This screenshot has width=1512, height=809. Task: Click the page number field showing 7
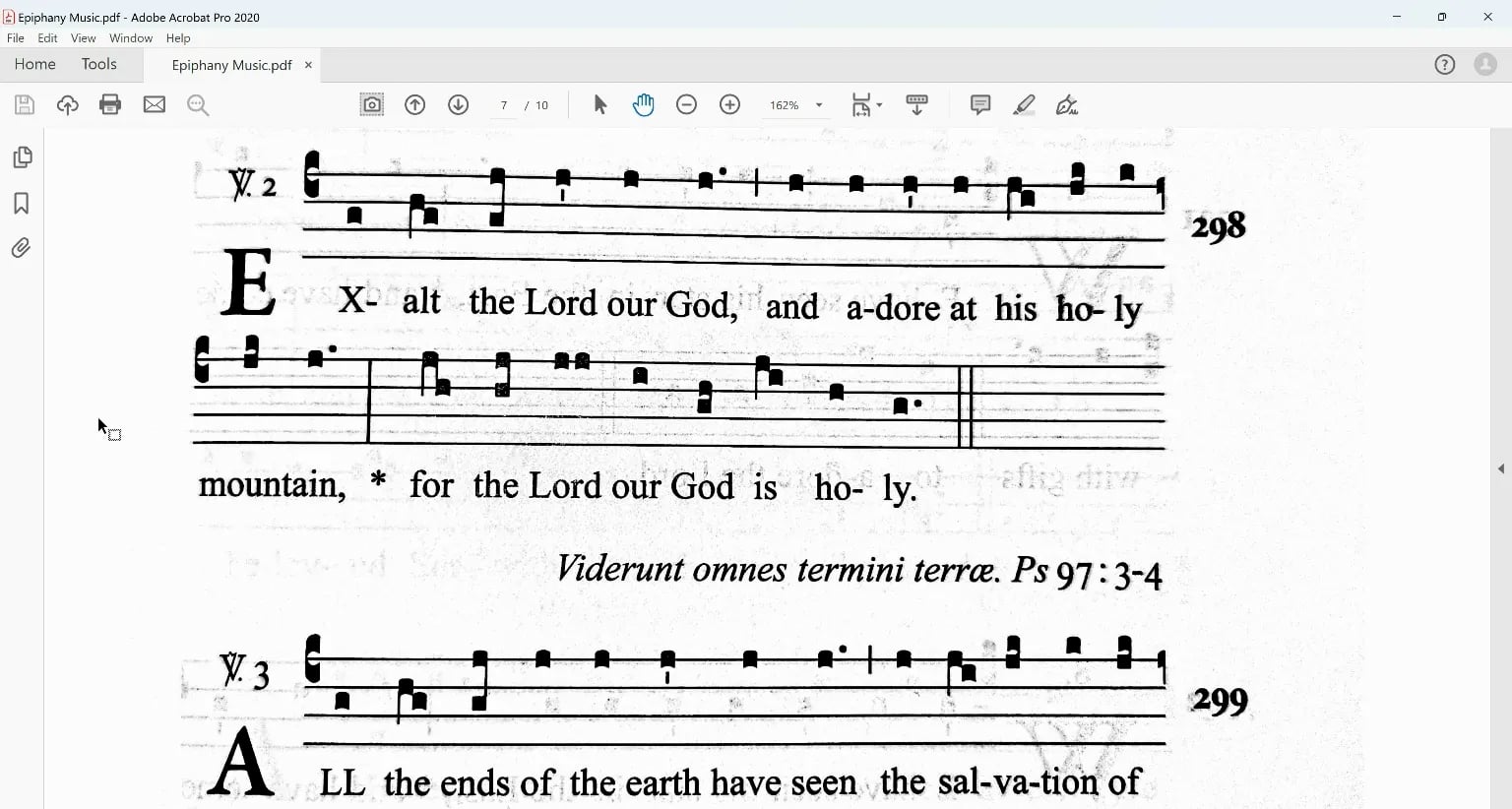point(504,105)
